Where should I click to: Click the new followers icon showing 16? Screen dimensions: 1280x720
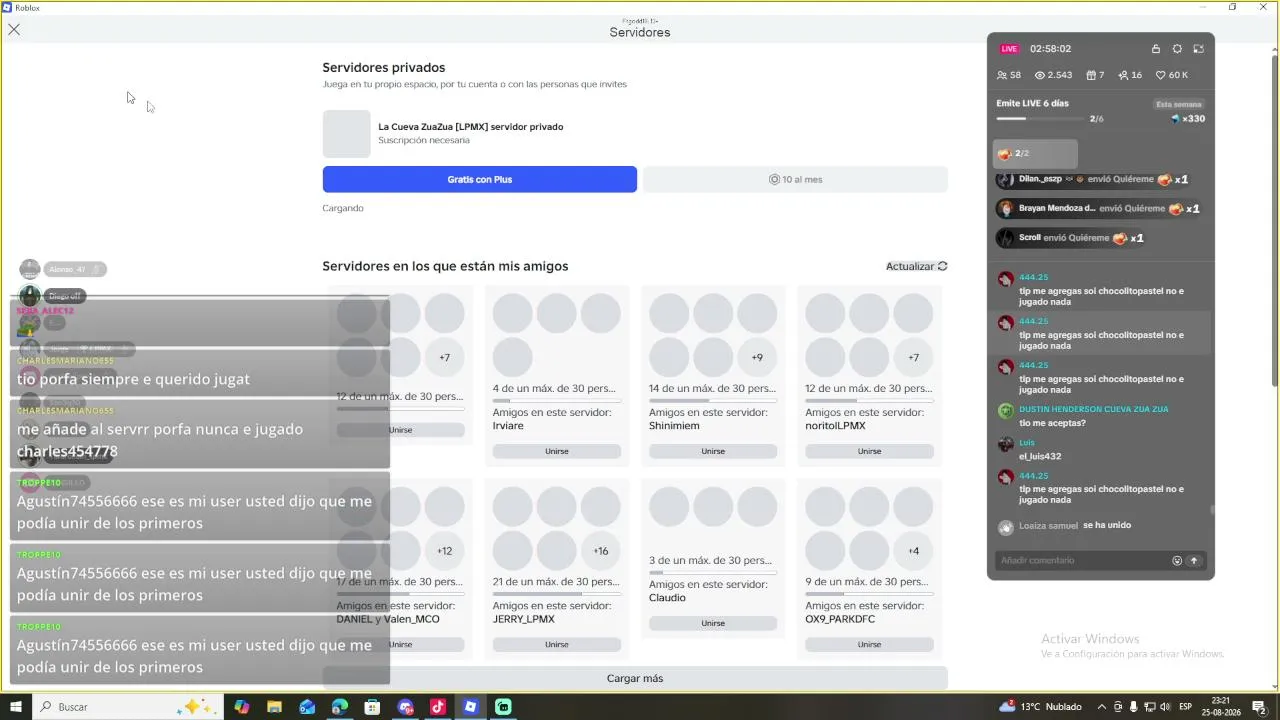tap(1123, 75)
